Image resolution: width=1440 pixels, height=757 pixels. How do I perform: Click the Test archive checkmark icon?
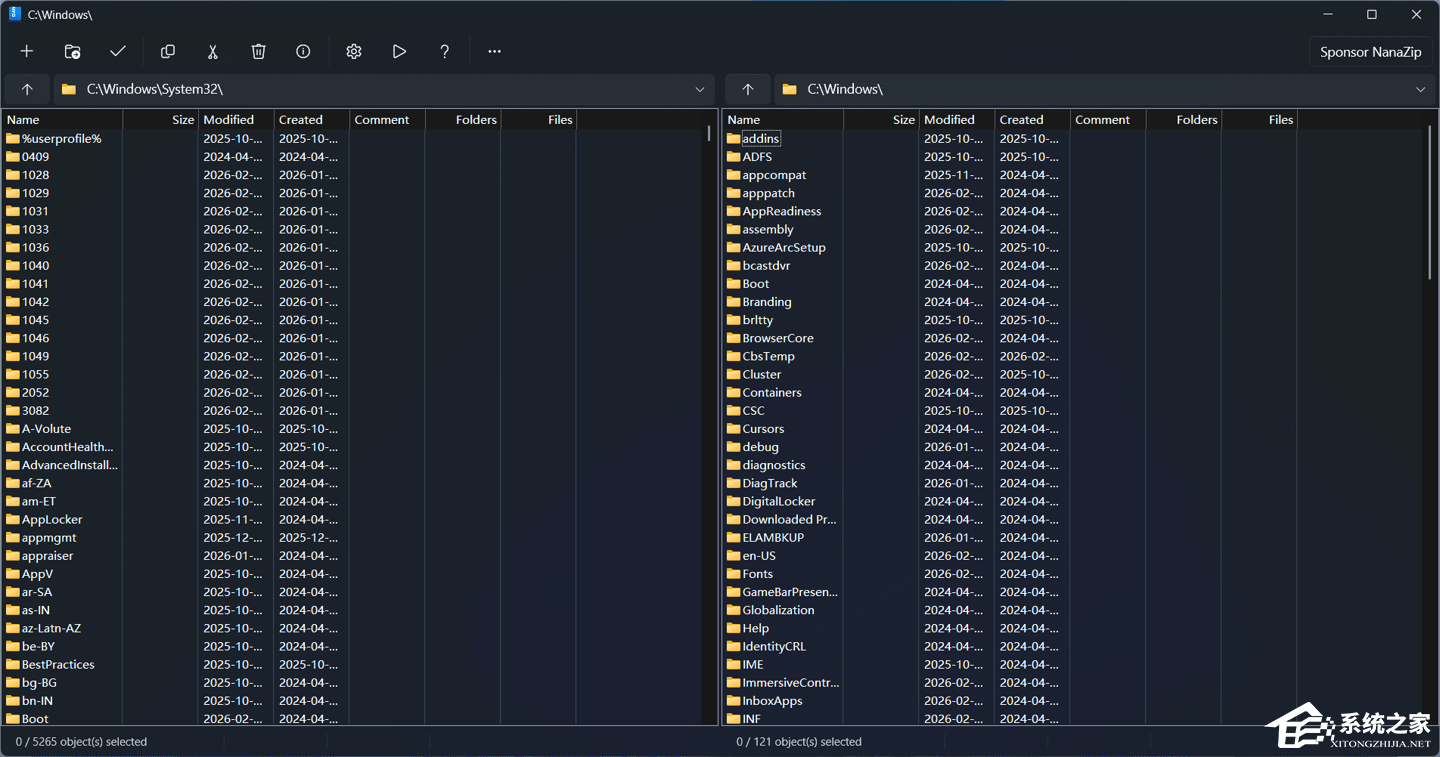coord(118,51)
